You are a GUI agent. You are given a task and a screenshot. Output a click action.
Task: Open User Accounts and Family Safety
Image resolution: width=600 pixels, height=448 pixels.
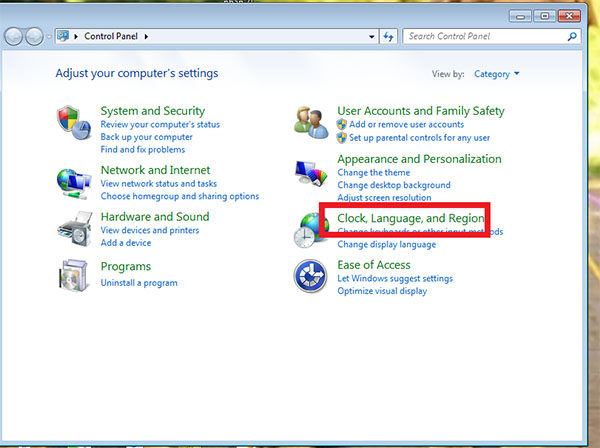tap(421, 111)
